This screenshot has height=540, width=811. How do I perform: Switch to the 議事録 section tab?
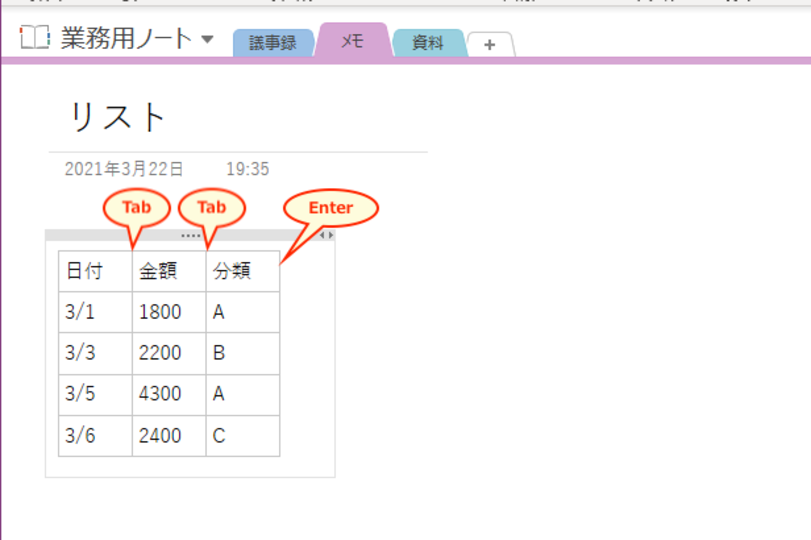tap(273, 42)
